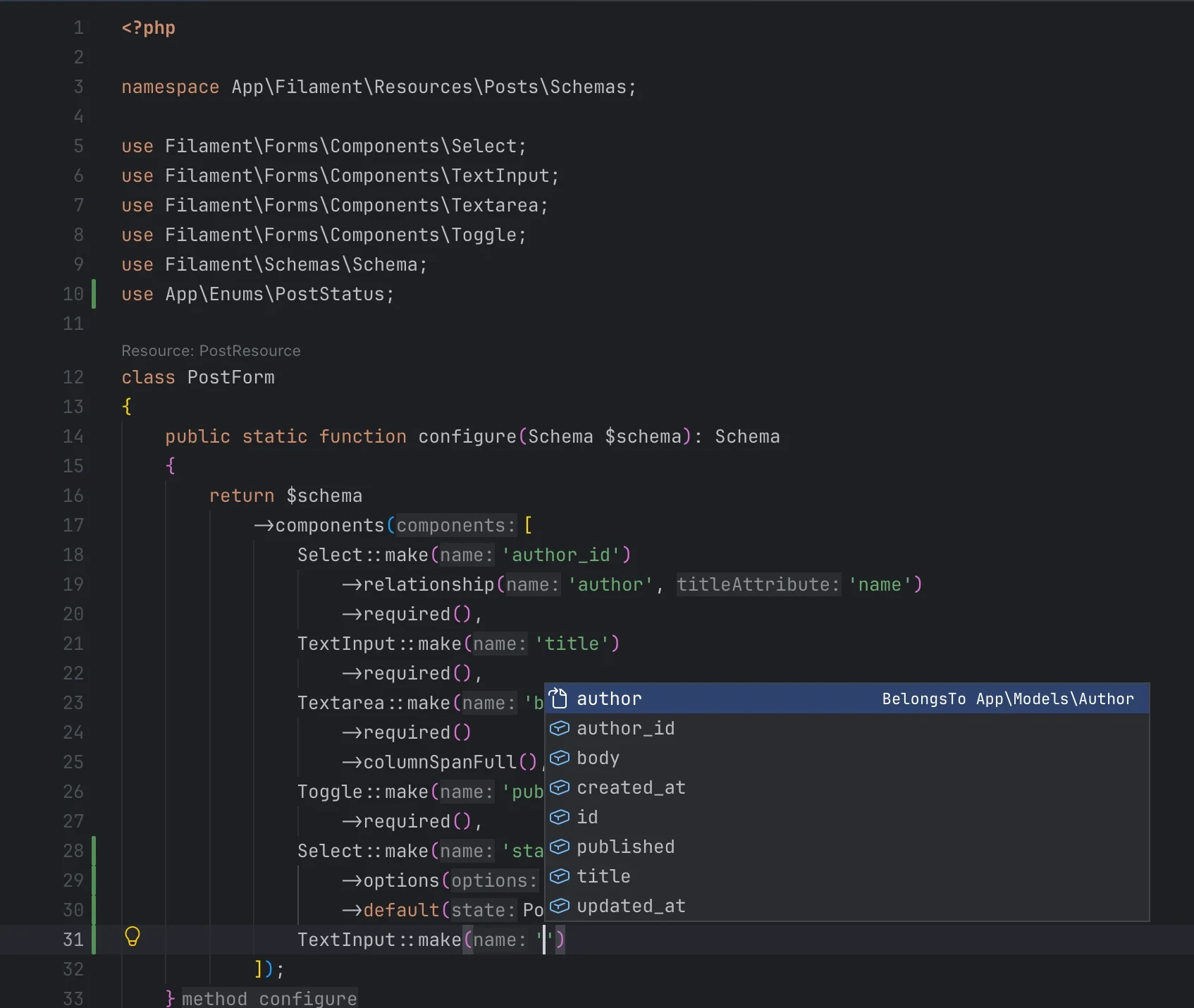
Task: Select the 'id' completion suggestion
Action: [x=847, y=817]
